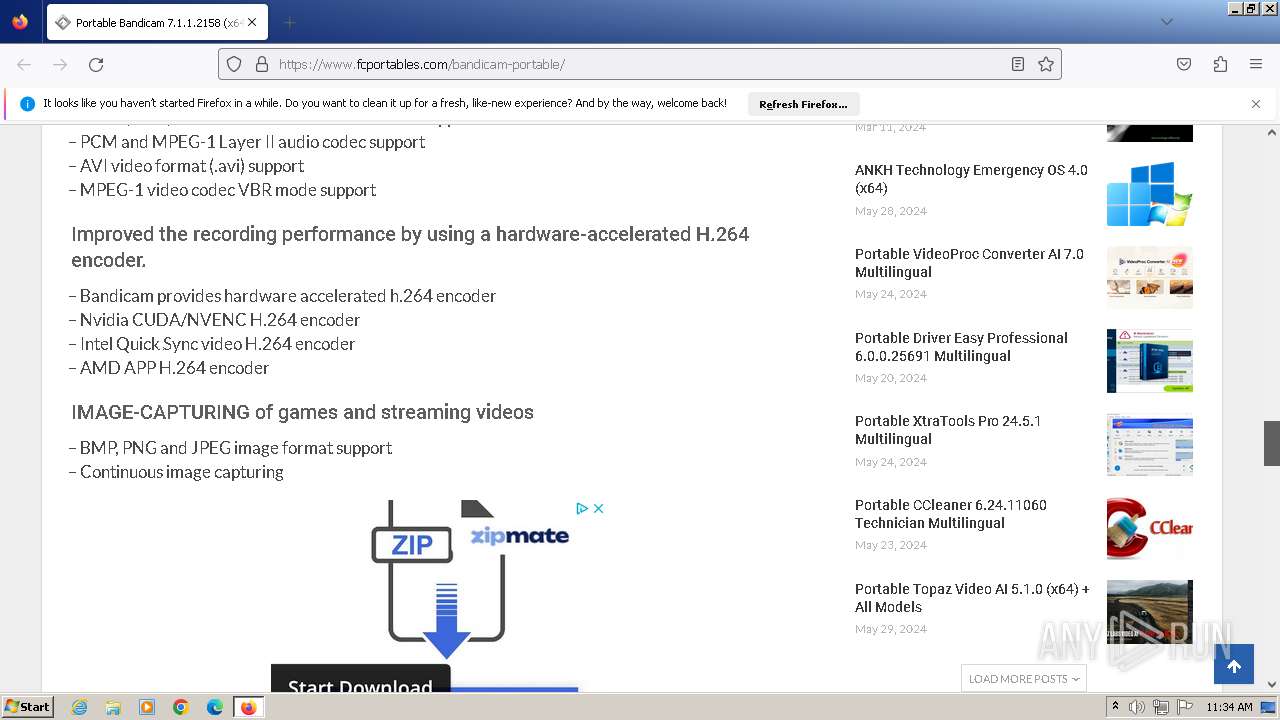The height and width of the screenshot is (720, 1280).
Task: Bookmark this page with the star
Action: point(1046,64)
